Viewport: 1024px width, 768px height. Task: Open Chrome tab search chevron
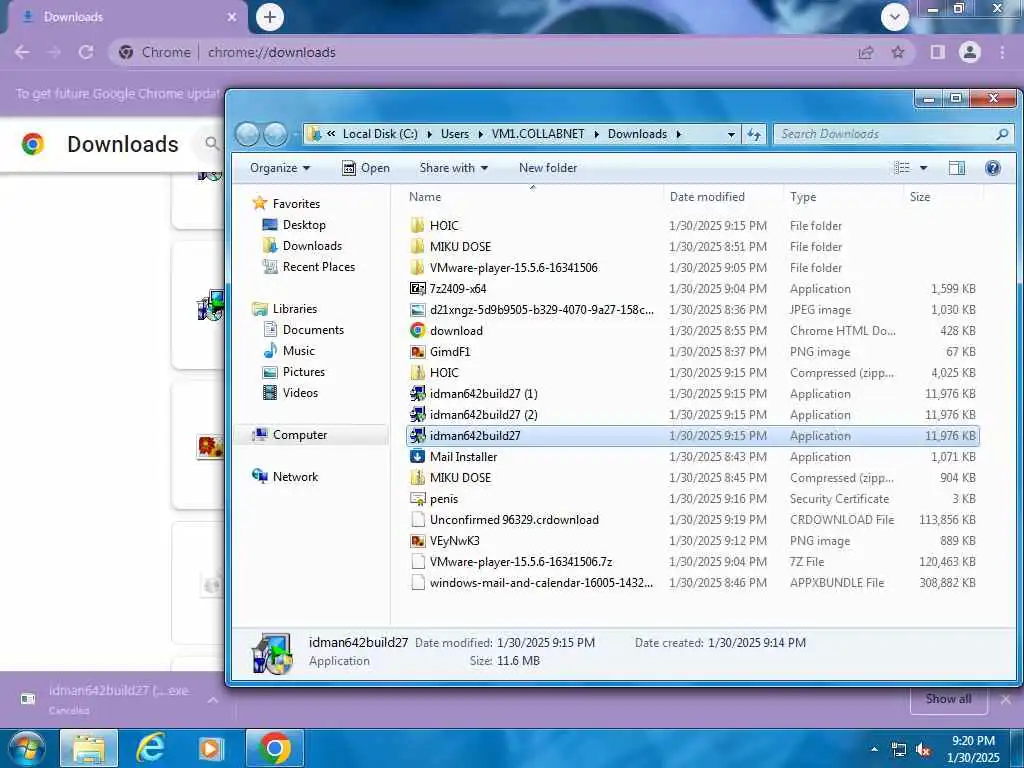(x=895, y=17)
